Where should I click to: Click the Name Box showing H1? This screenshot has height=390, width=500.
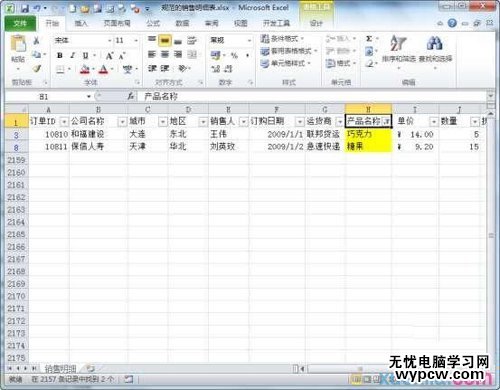click(x=48, y=97)
